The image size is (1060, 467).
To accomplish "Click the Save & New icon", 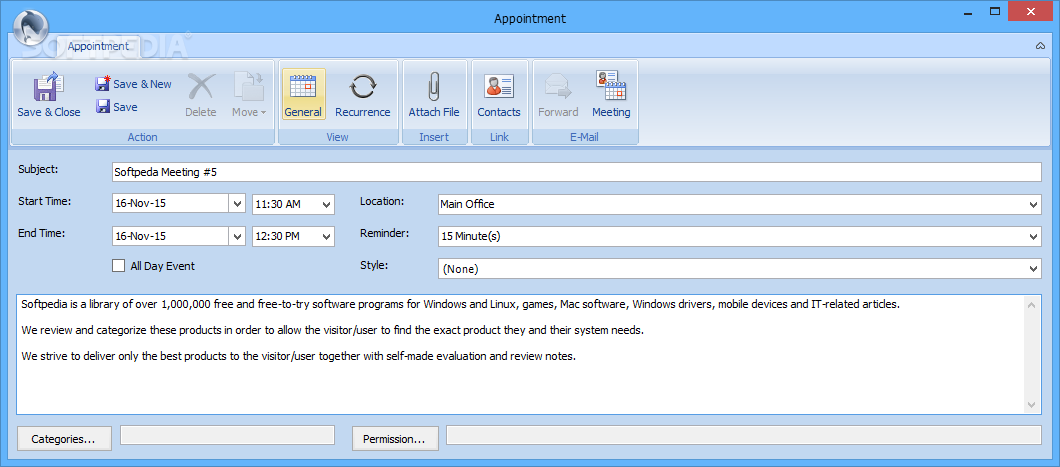I will coord(103,84).
